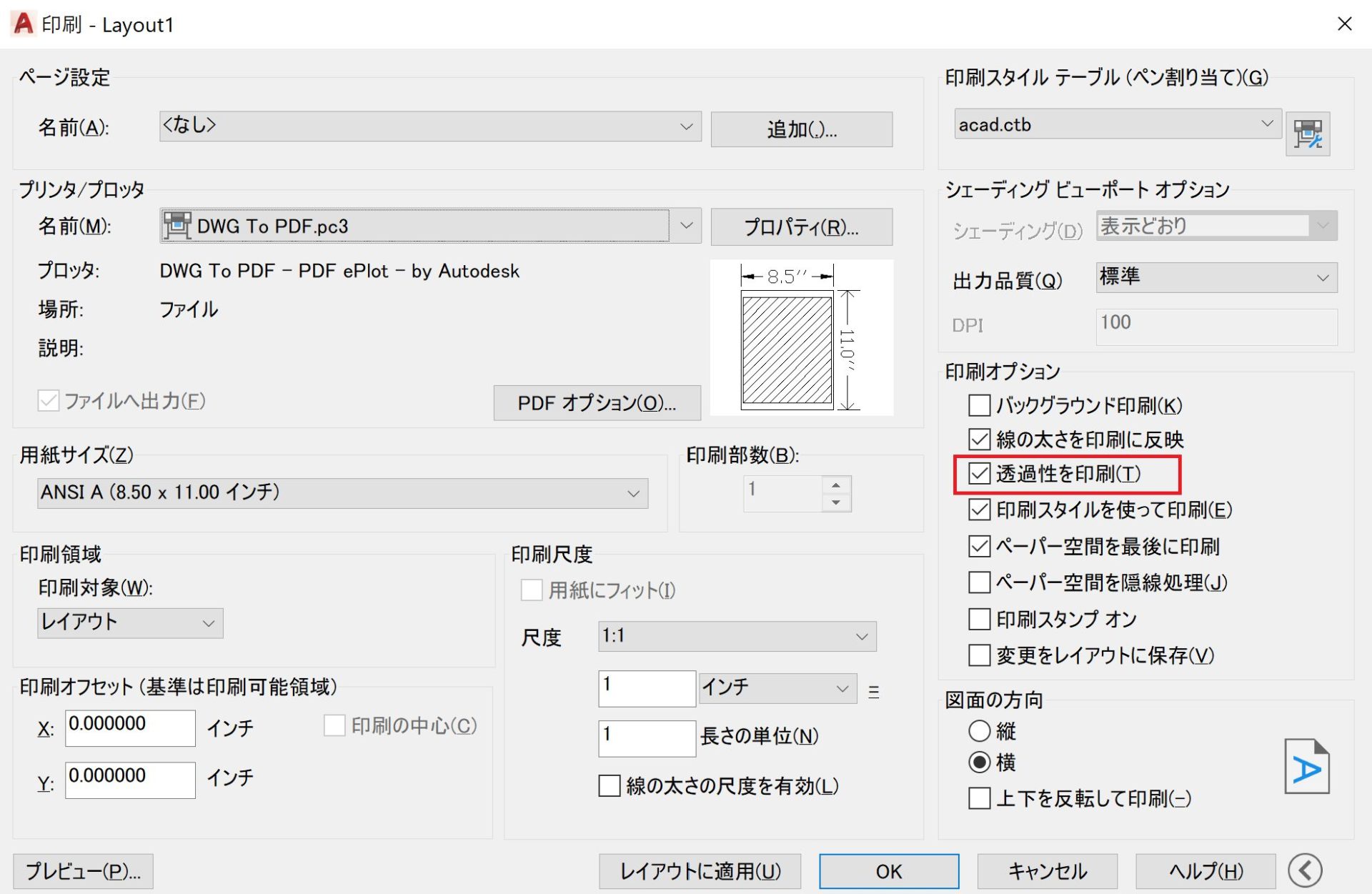Click the プロパティ button
1372x894 pixels.
[801, 227]
